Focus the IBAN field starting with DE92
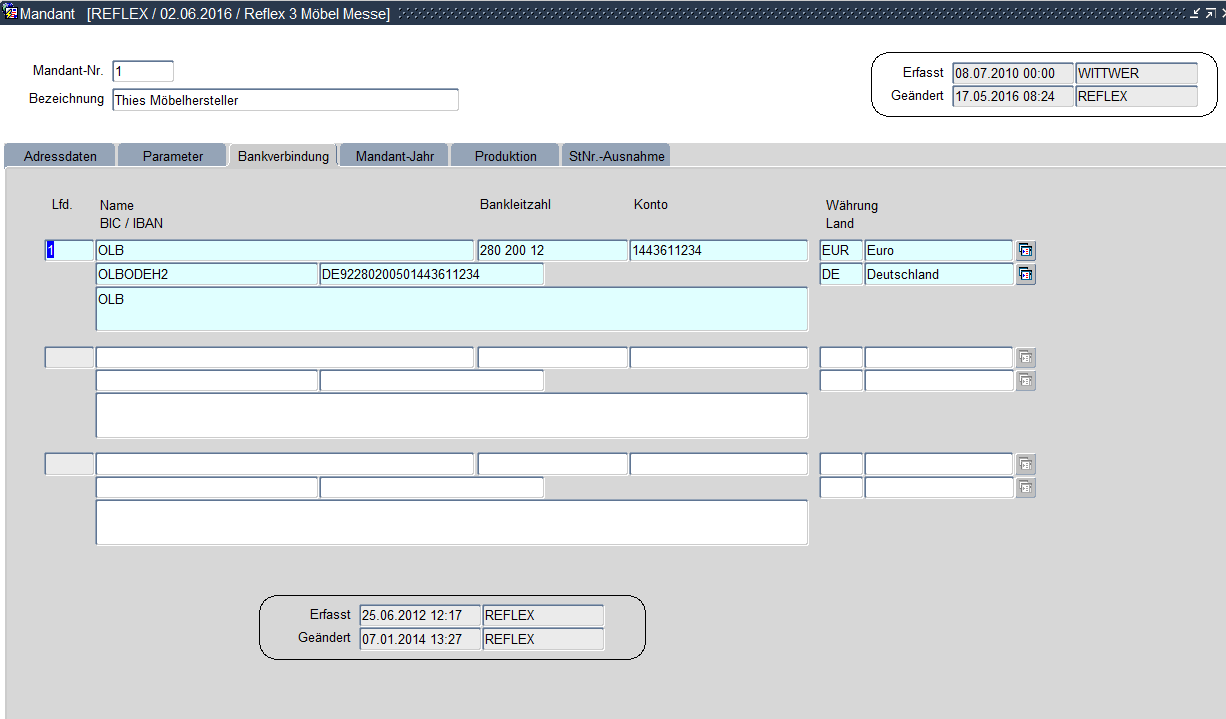Viewport: 1226px width, 719px height. [x=431, y=275]
